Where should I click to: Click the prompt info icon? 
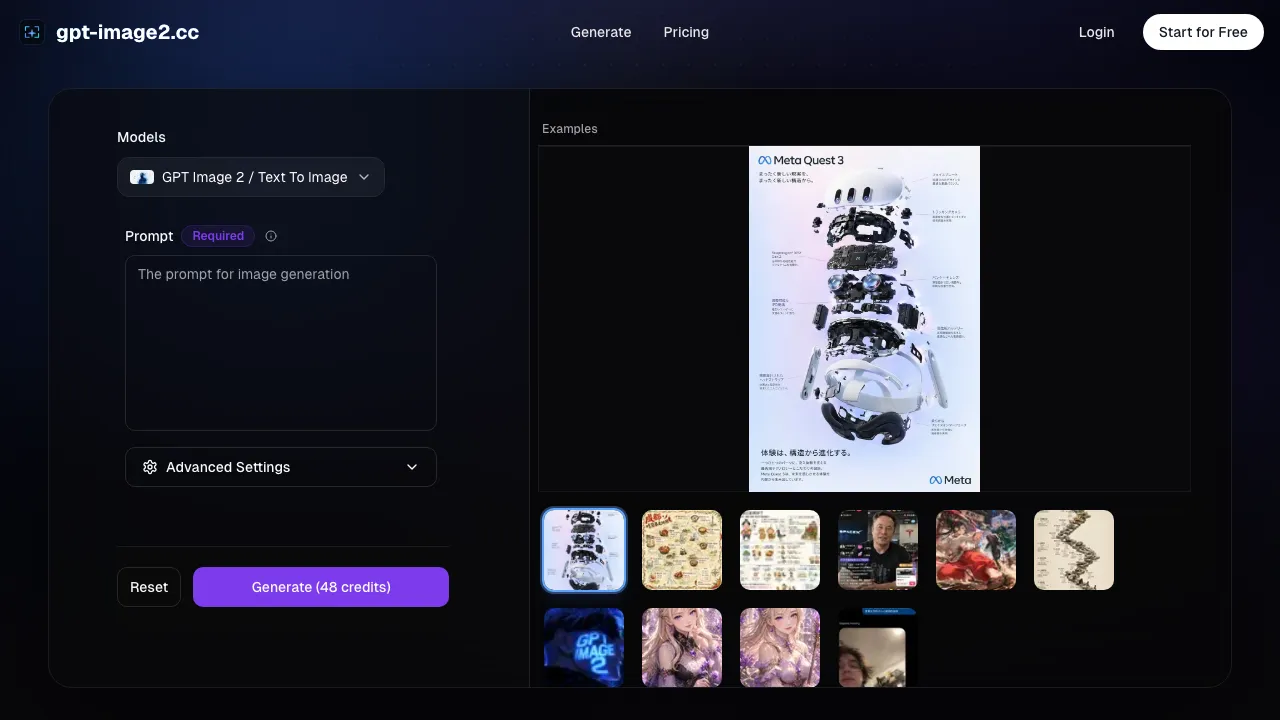[271, 236]
